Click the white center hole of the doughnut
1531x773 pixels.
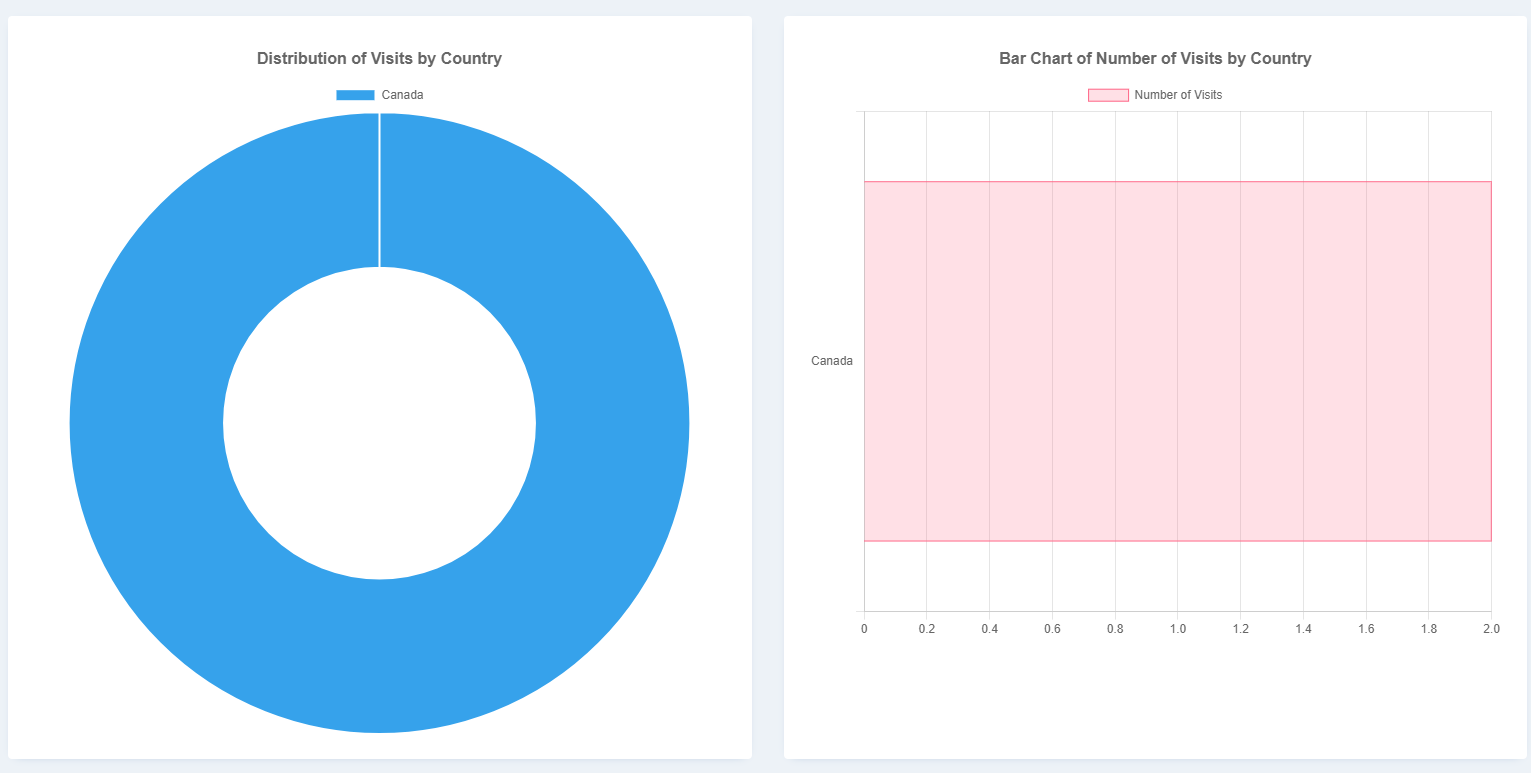click(x=379, y=423)
